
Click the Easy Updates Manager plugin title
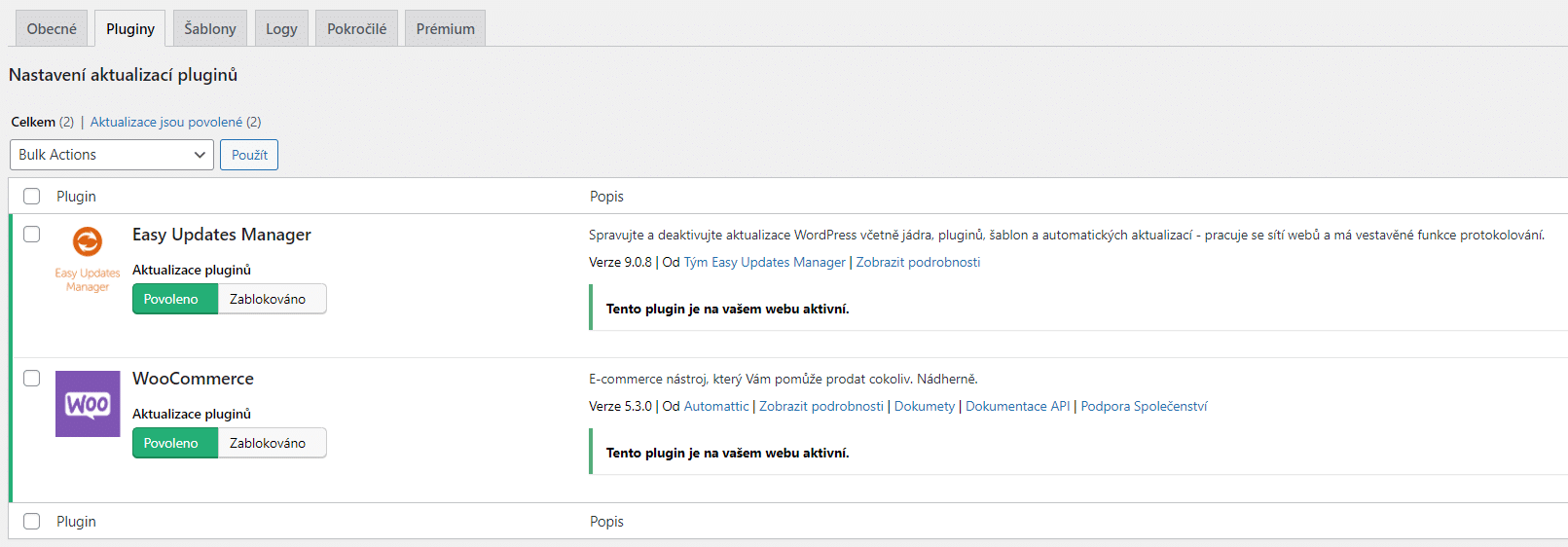point(222,235)
